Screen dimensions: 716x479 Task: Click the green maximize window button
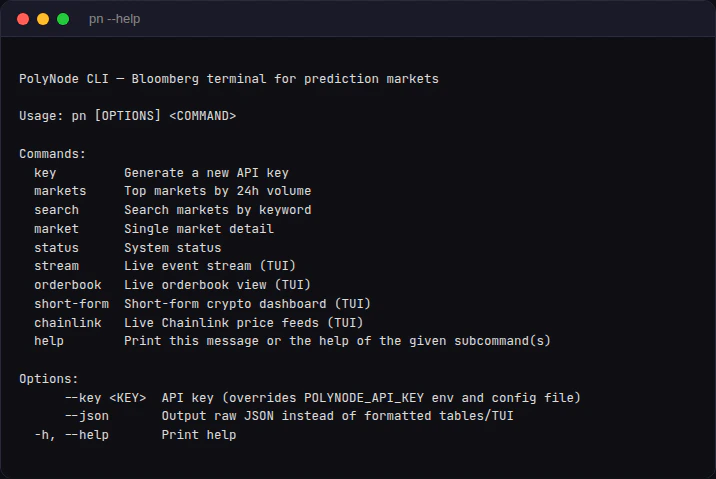click(63, 19)
